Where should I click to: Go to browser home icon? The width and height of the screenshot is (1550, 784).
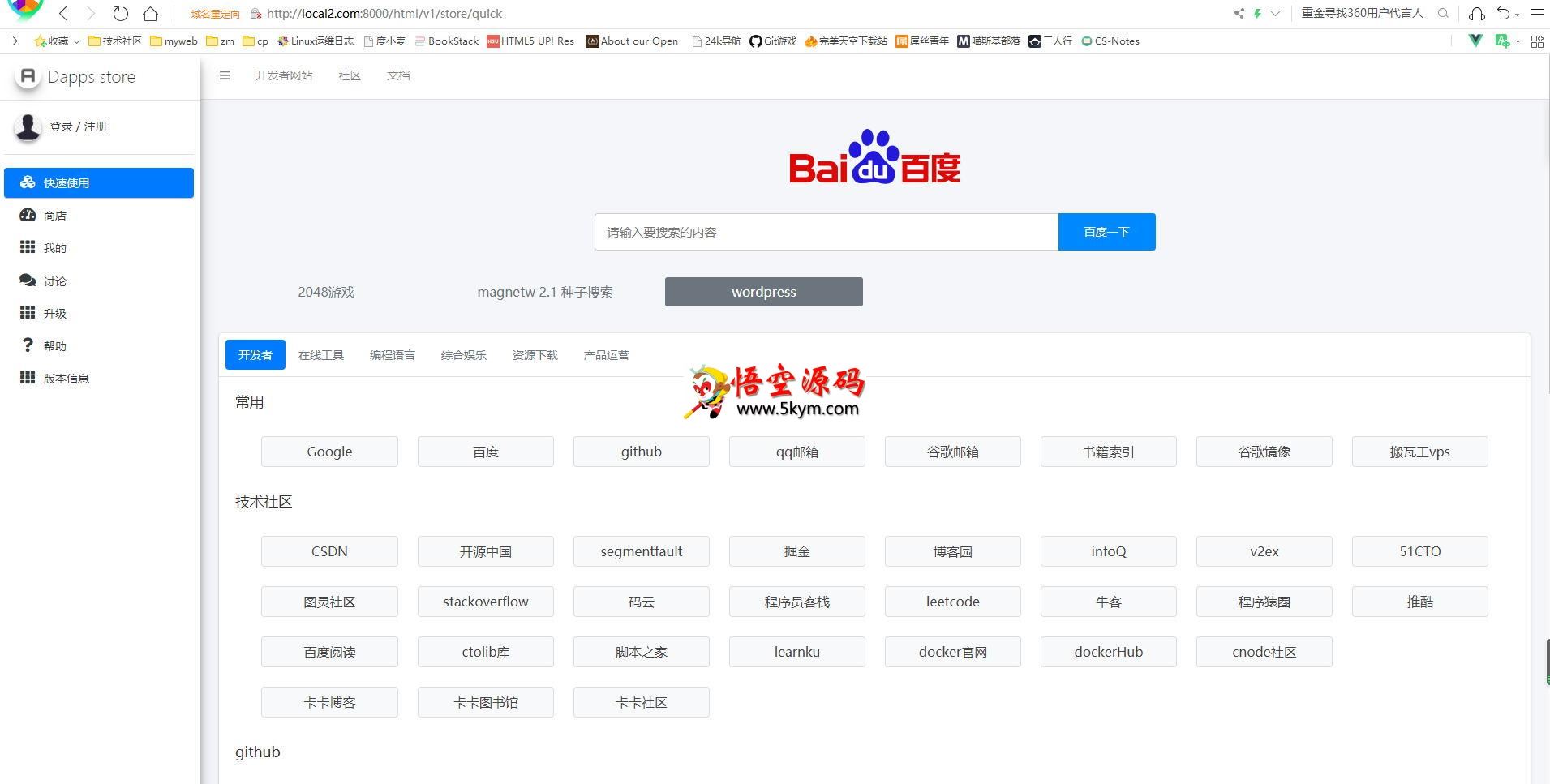tap(150, 13)
